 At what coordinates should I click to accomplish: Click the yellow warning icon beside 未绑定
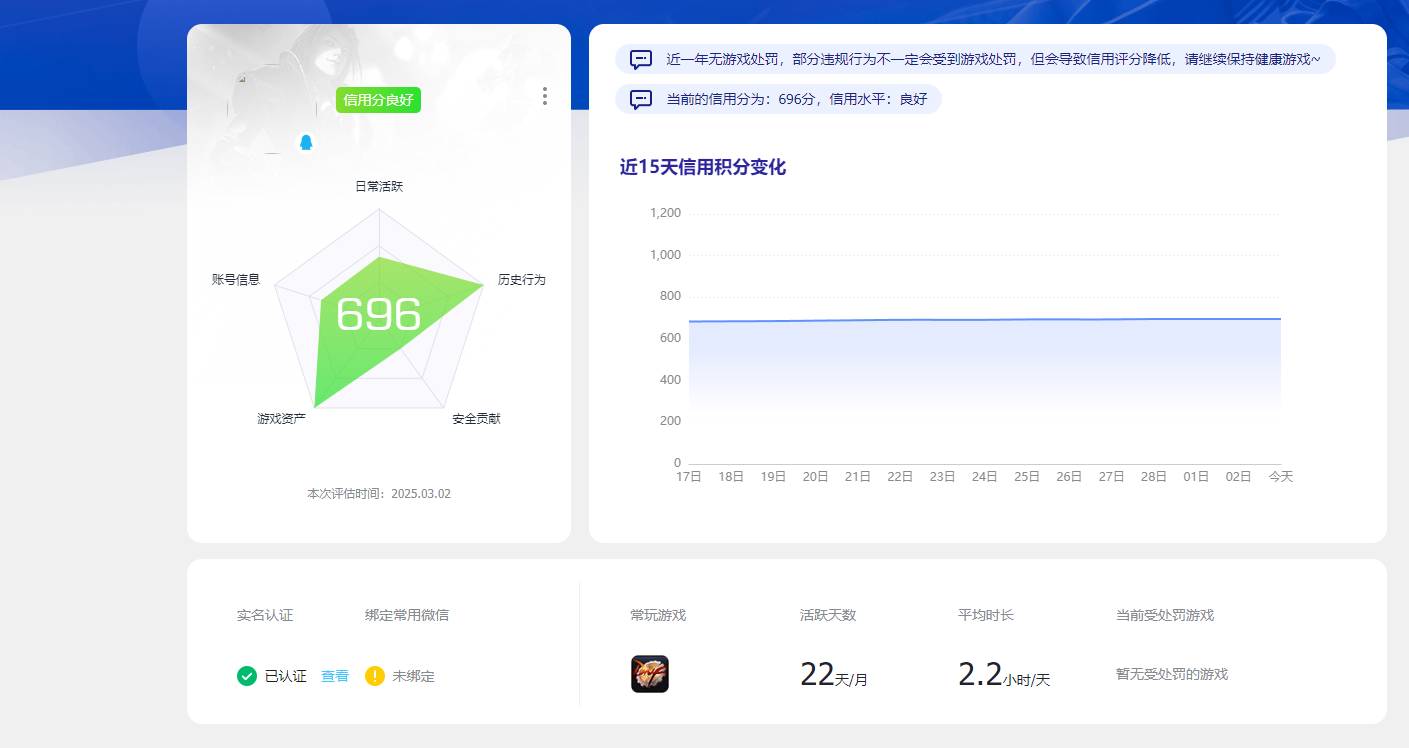click(x=373, y=676)
